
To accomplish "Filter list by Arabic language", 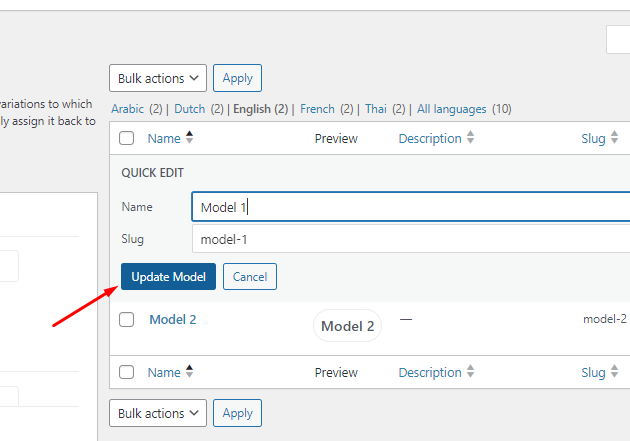I will click(x=127, y=109).
